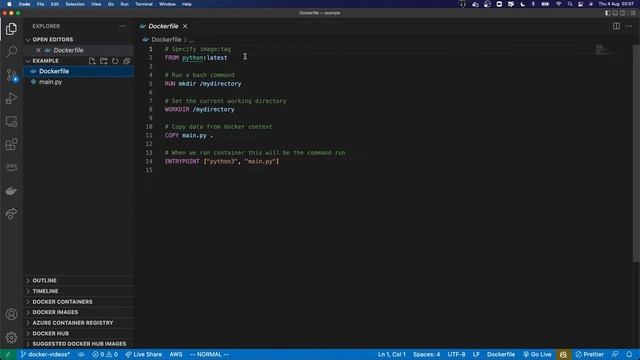Expand DOCKER HUB section
The width and height of the screenshot is (640, 360).
click(78, 333)
